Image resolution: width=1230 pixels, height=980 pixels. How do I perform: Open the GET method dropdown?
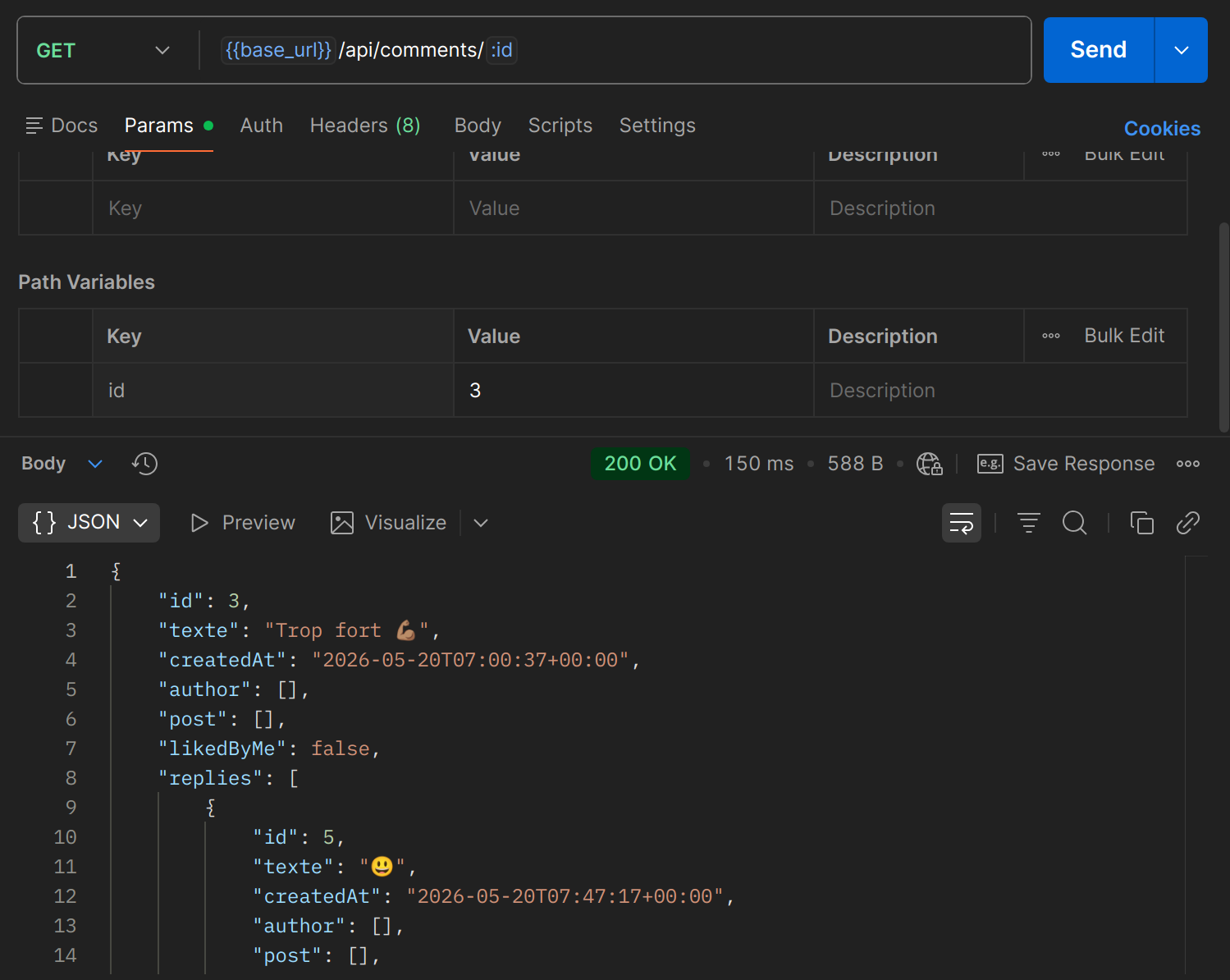click(x=103, y=50)
